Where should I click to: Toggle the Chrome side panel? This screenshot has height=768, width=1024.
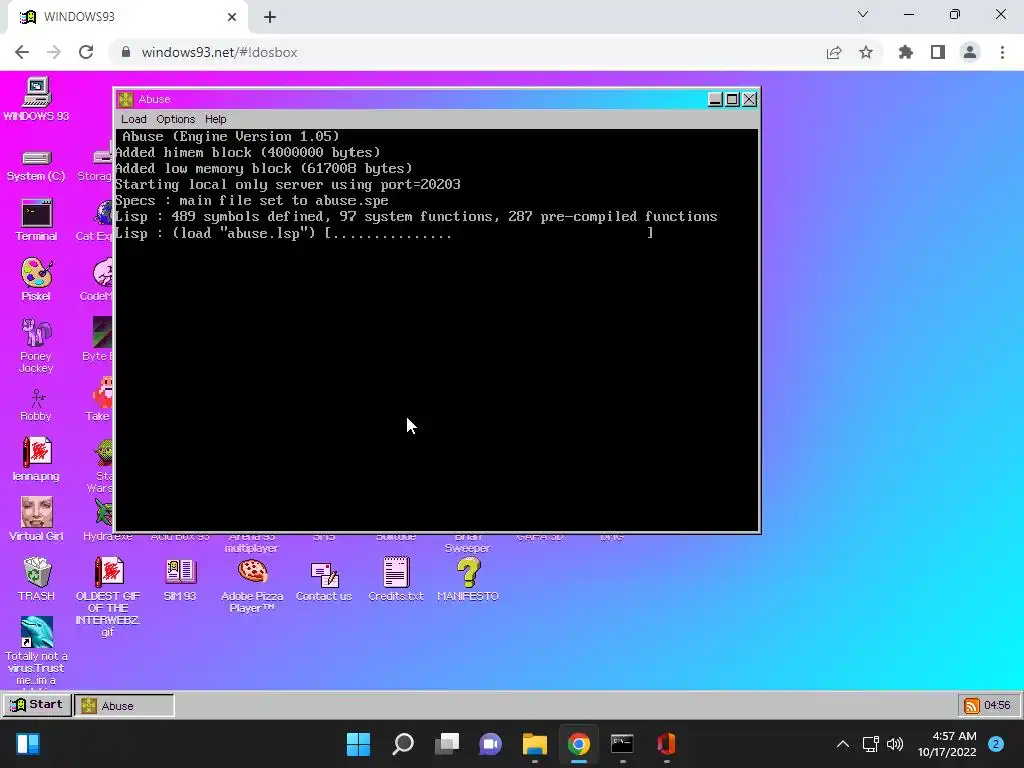click(x=938, y=52)
